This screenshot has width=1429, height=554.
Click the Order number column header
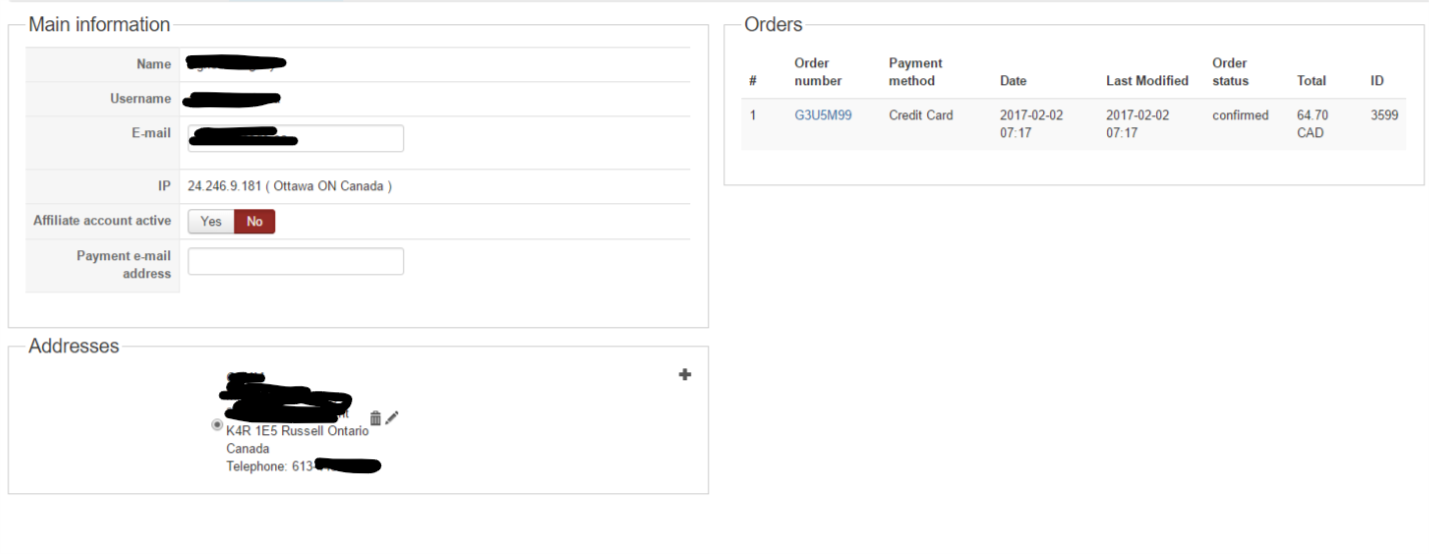click(x=818, y=72)
